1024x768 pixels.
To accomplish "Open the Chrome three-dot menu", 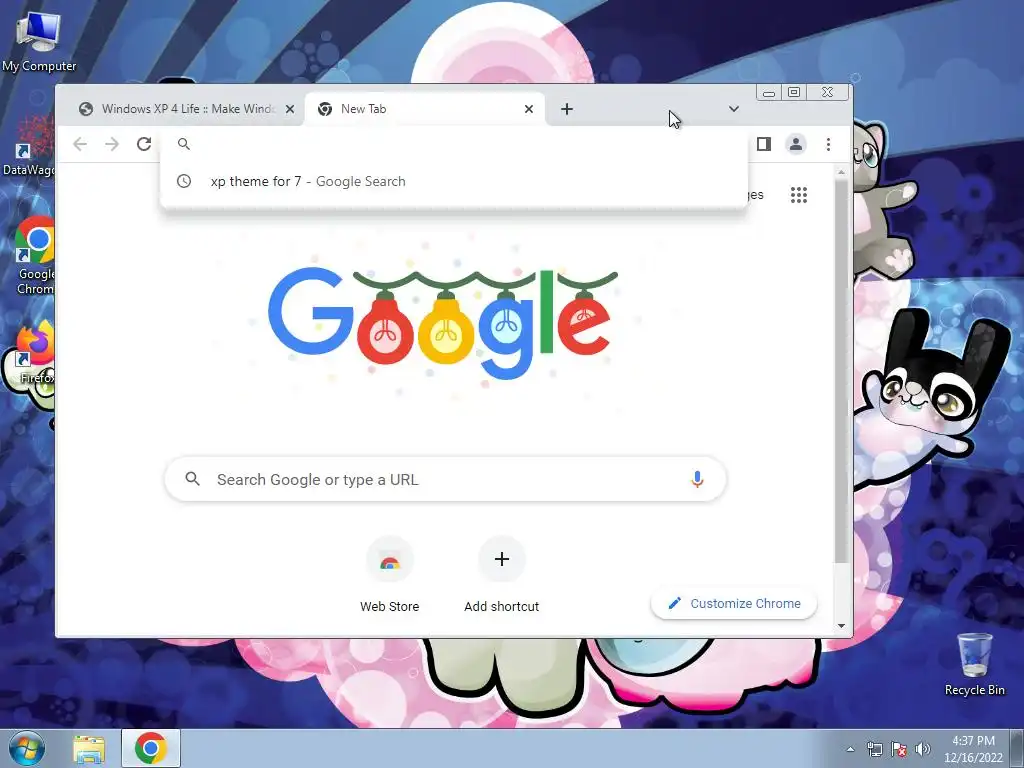I will [x=828, y=144].
